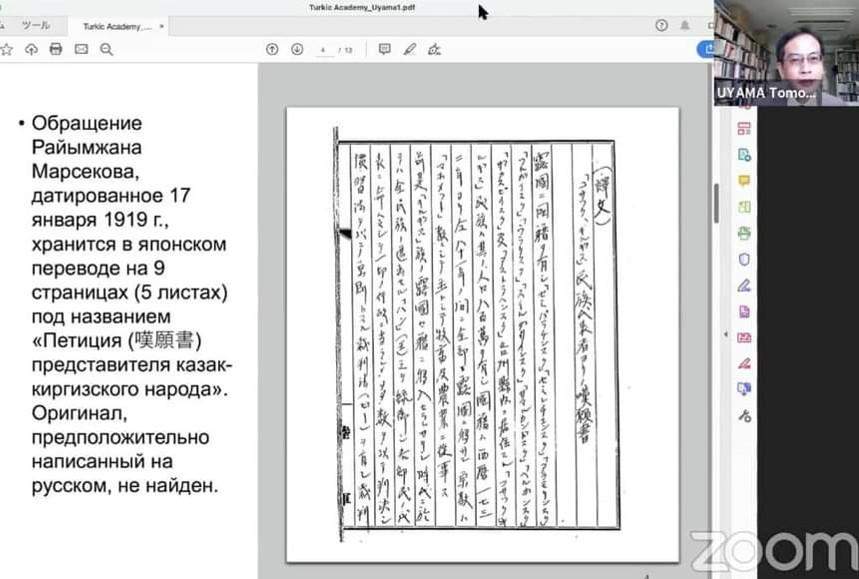
Task: Zoom out using the magnifier icon
Action: coord(105,47)
